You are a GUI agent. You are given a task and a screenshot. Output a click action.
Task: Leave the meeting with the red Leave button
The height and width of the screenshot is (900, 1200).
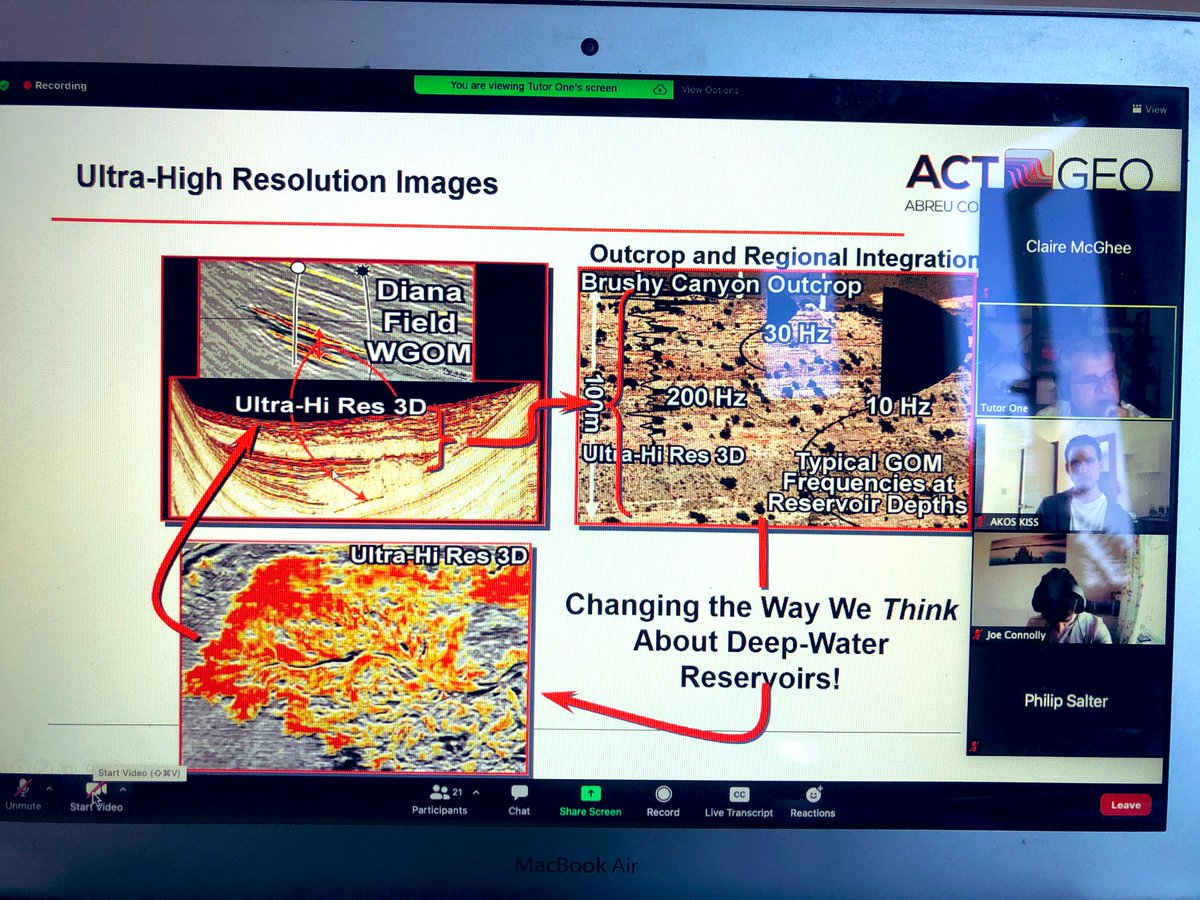tap(1125, 804)
